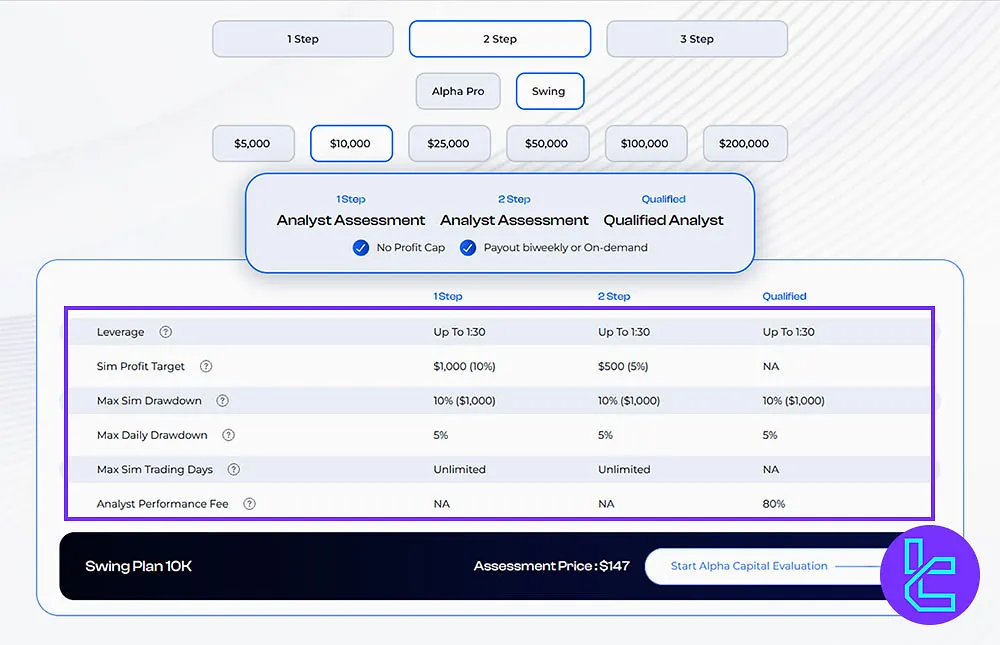Click the No Profit Cap checkmark icon
The height and width of the screenshot is (645, 1000).
[361, 248]
